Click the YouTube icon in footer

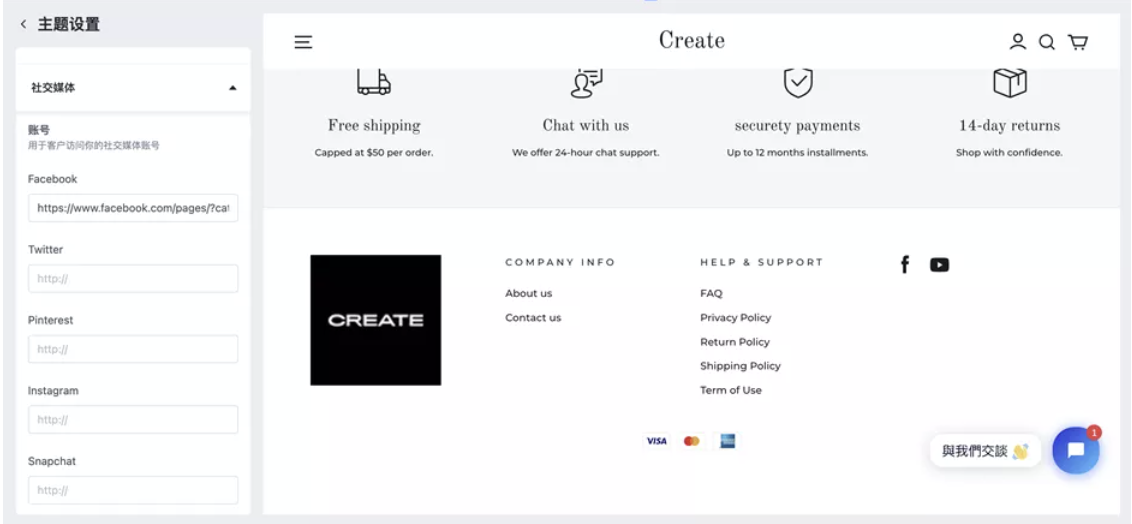(x=939, y=265)
